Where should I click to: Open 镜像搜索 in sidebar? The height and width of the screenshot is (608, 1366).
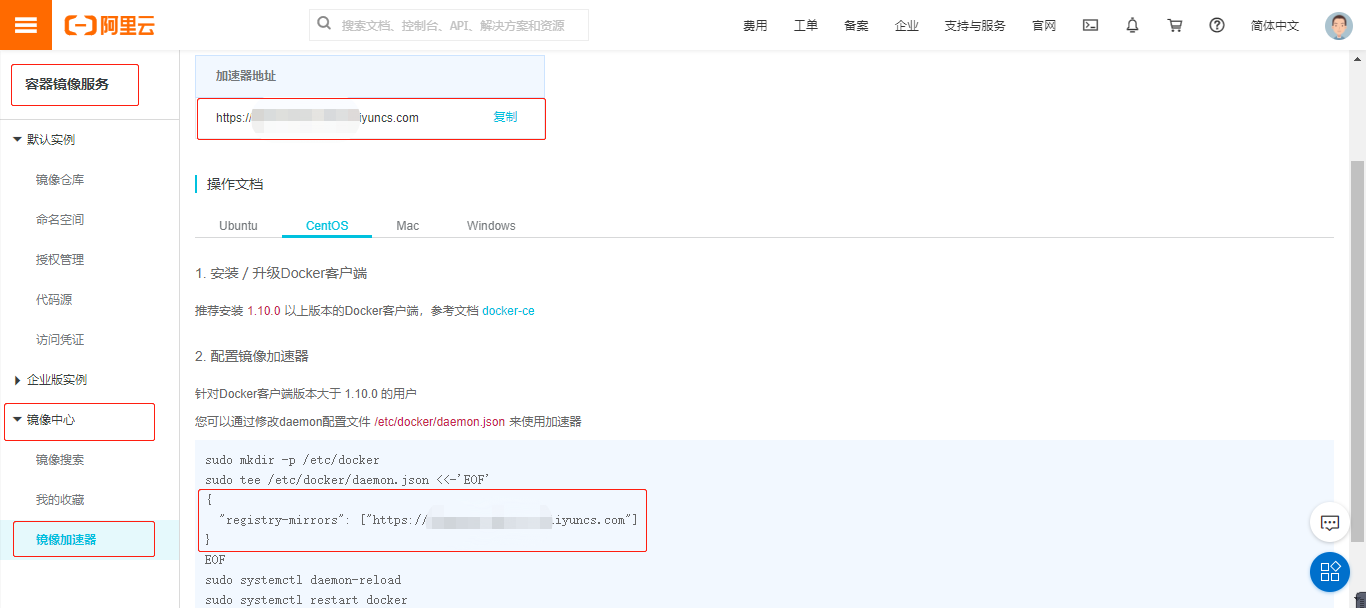click(60, 460)
